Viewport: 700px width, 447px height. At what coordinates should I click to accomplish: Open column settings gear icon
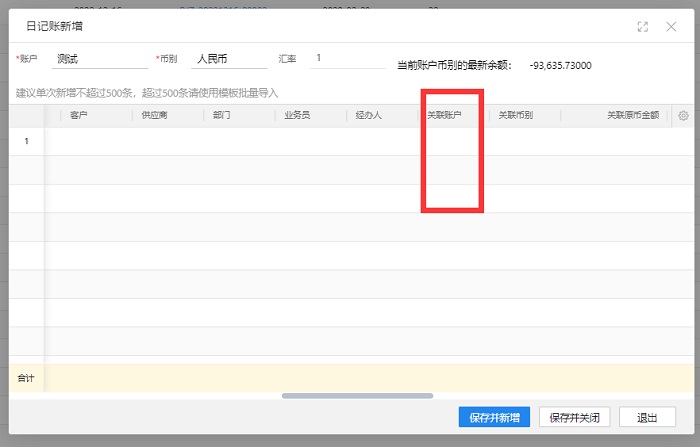683,115
